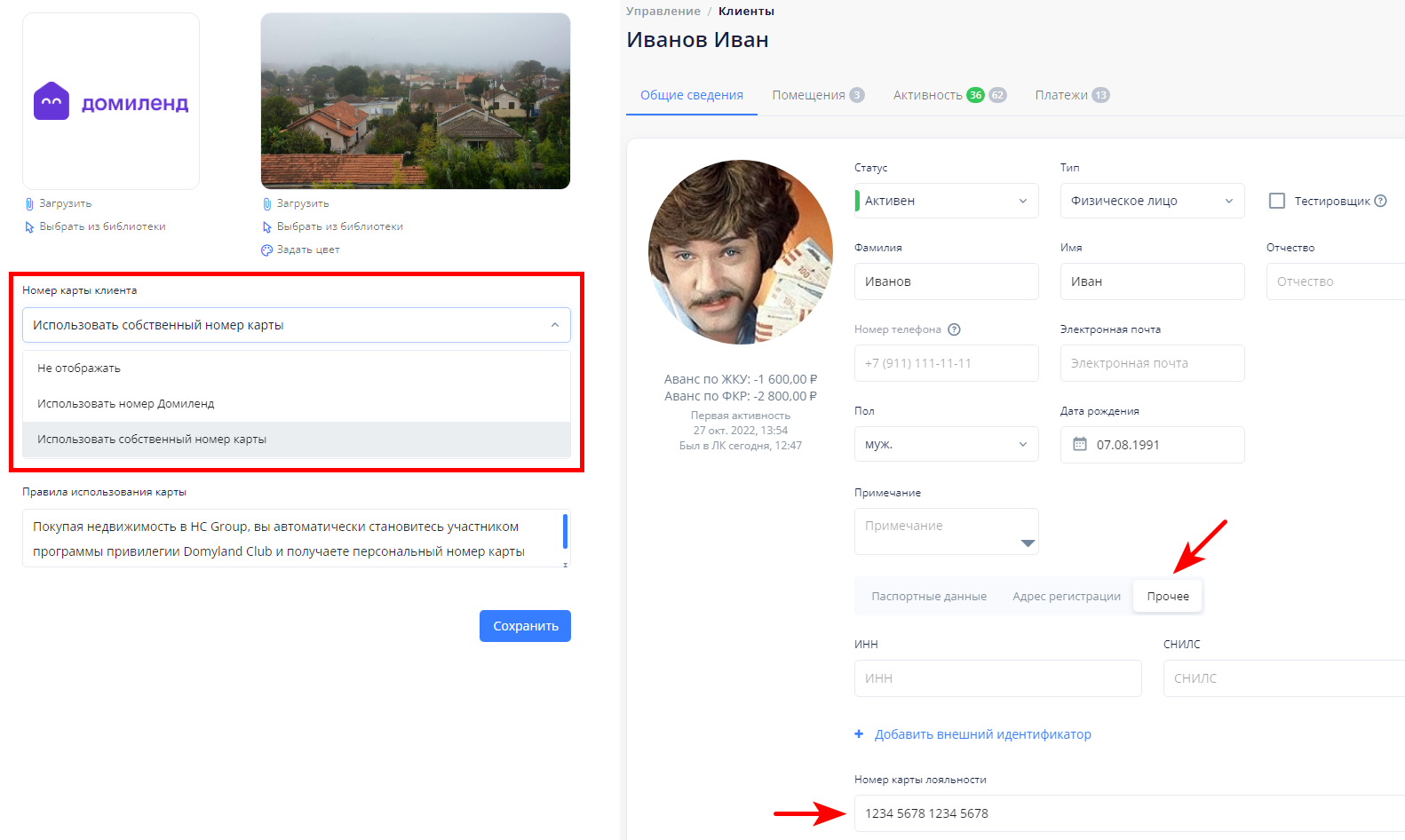
Task: Click the ИНН input field
Action: (x=997, y=678)
